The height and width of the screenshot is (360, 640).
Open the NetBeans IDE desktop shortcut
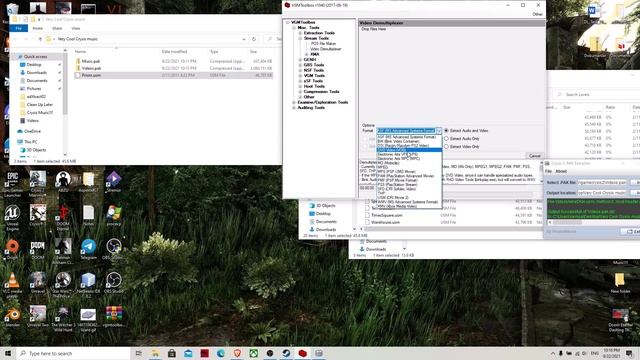coord(89,284)
